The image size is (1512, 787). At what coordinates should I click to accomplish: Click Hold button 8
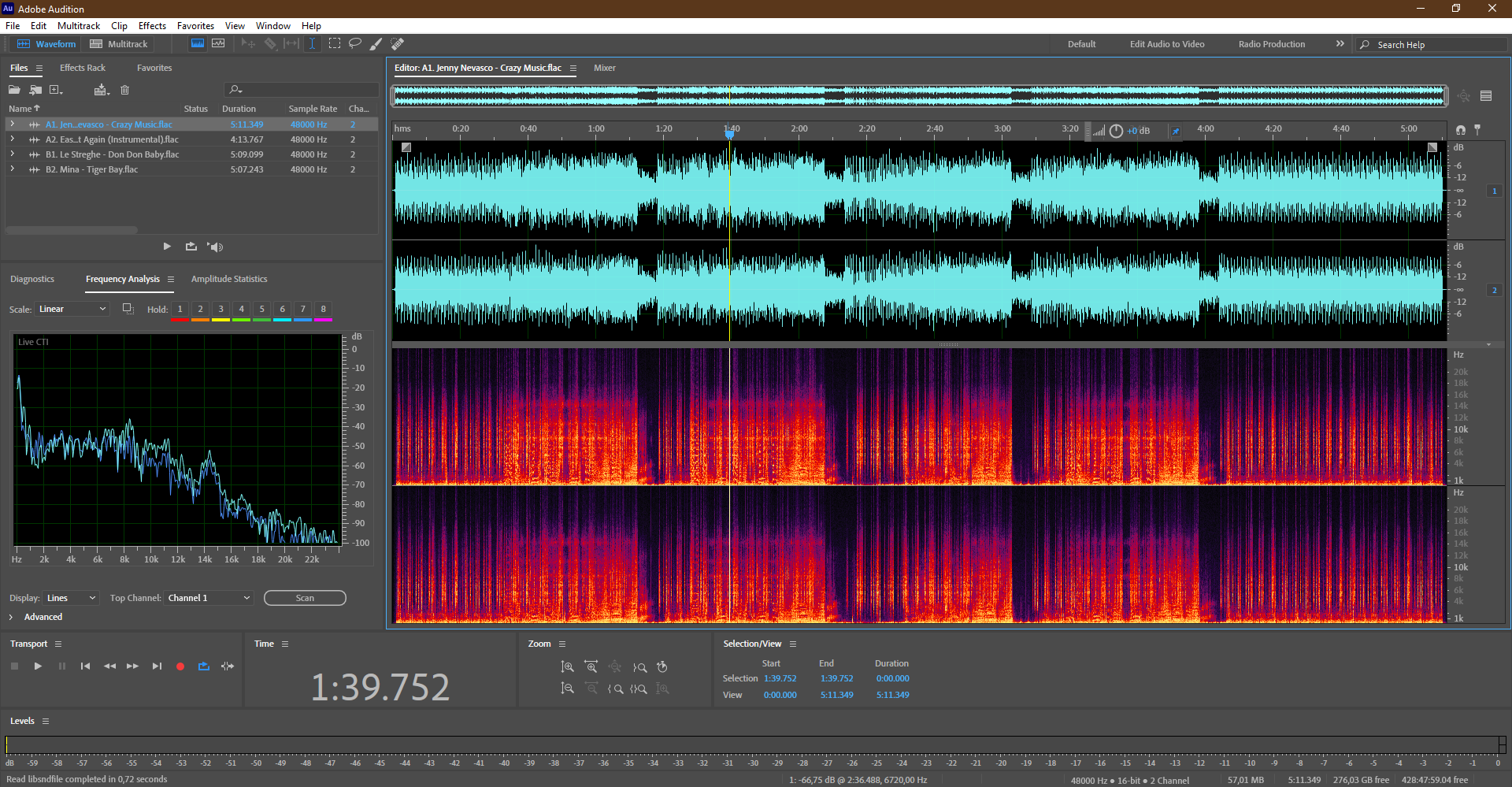[324, 310]
